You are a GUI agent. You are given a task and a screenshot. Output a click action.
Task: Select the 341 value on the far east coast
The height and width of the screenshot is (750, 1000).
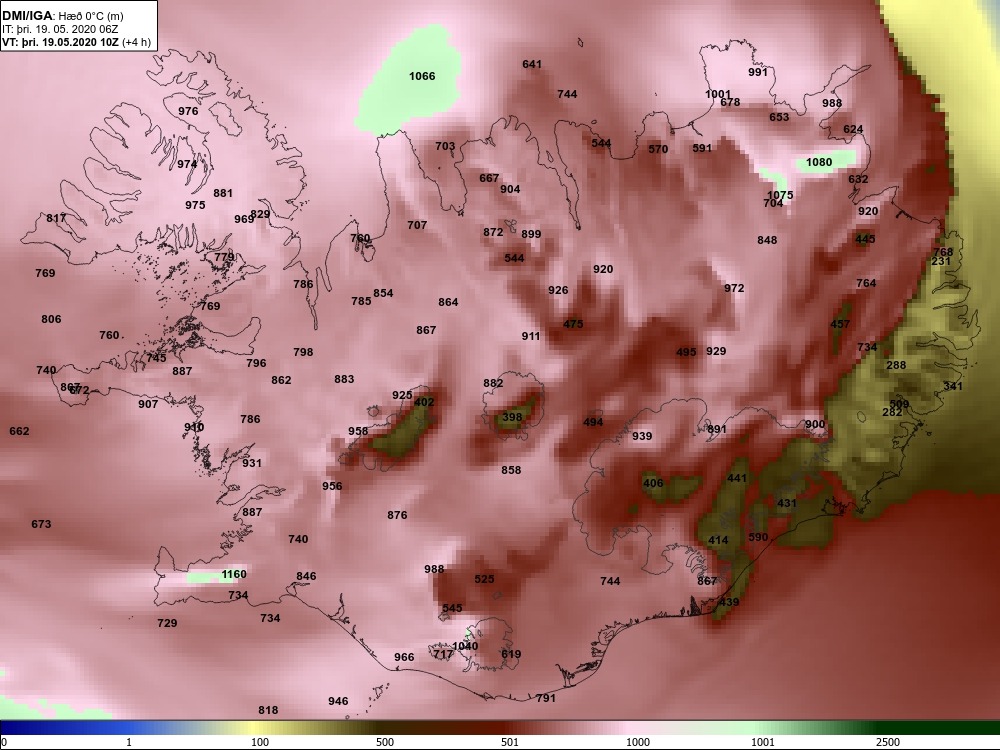tap(953, 386)
